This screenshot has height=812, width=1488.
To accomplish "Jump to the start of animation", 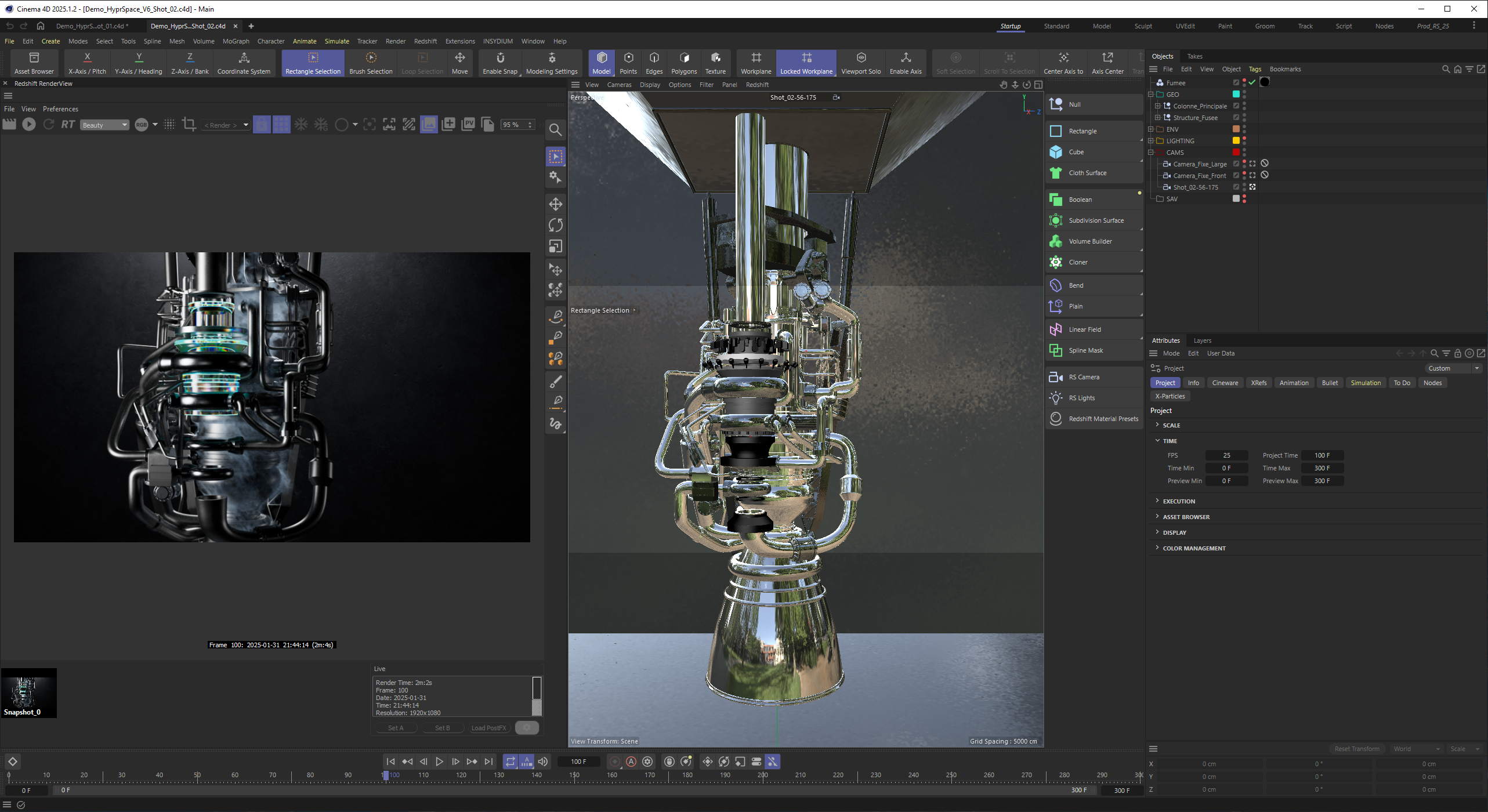I will [390, 762].
